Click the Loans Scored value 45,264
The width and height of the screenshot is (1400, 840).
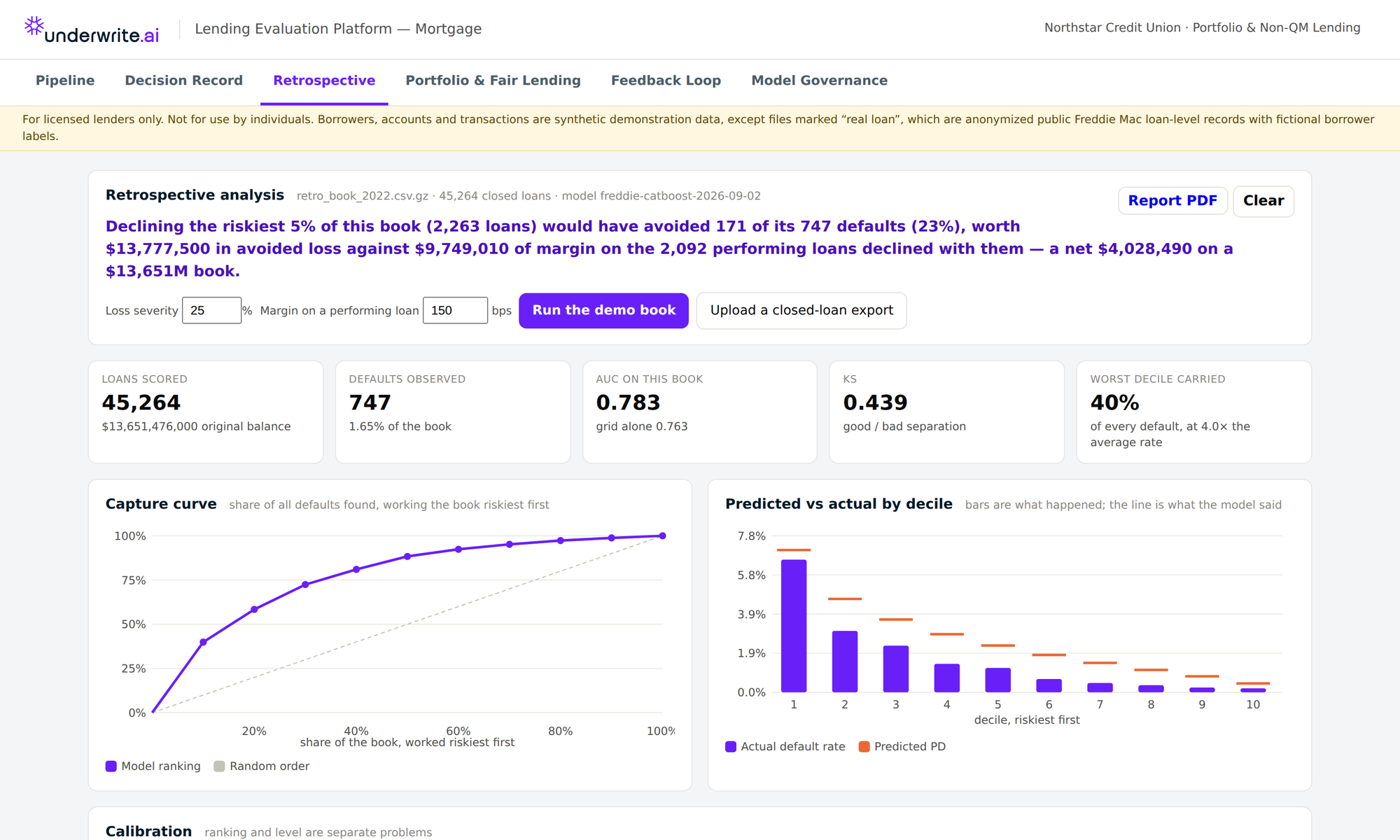click(x=141, y=402)
